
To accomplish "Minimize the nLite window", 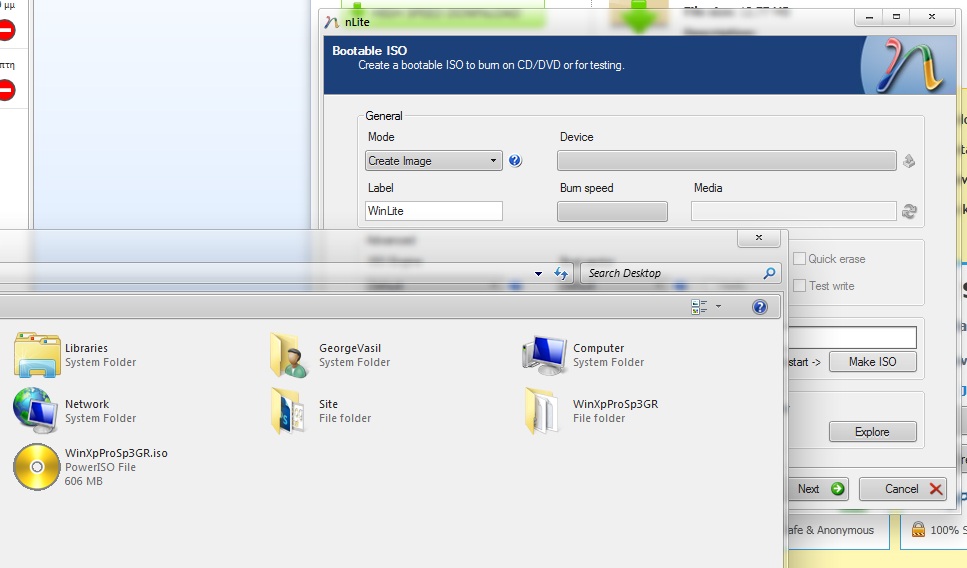I will pos(870,17).
